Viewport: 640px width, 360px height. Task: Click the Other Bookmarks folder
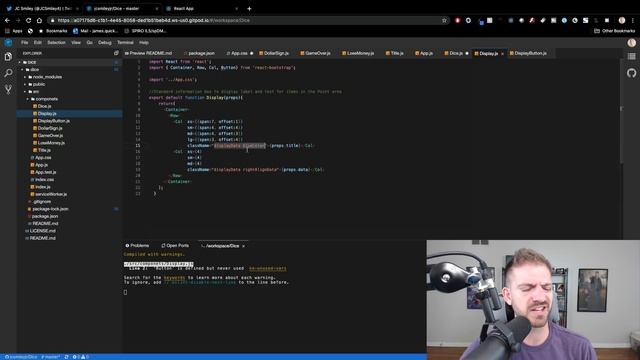click(x=614, y=31)
